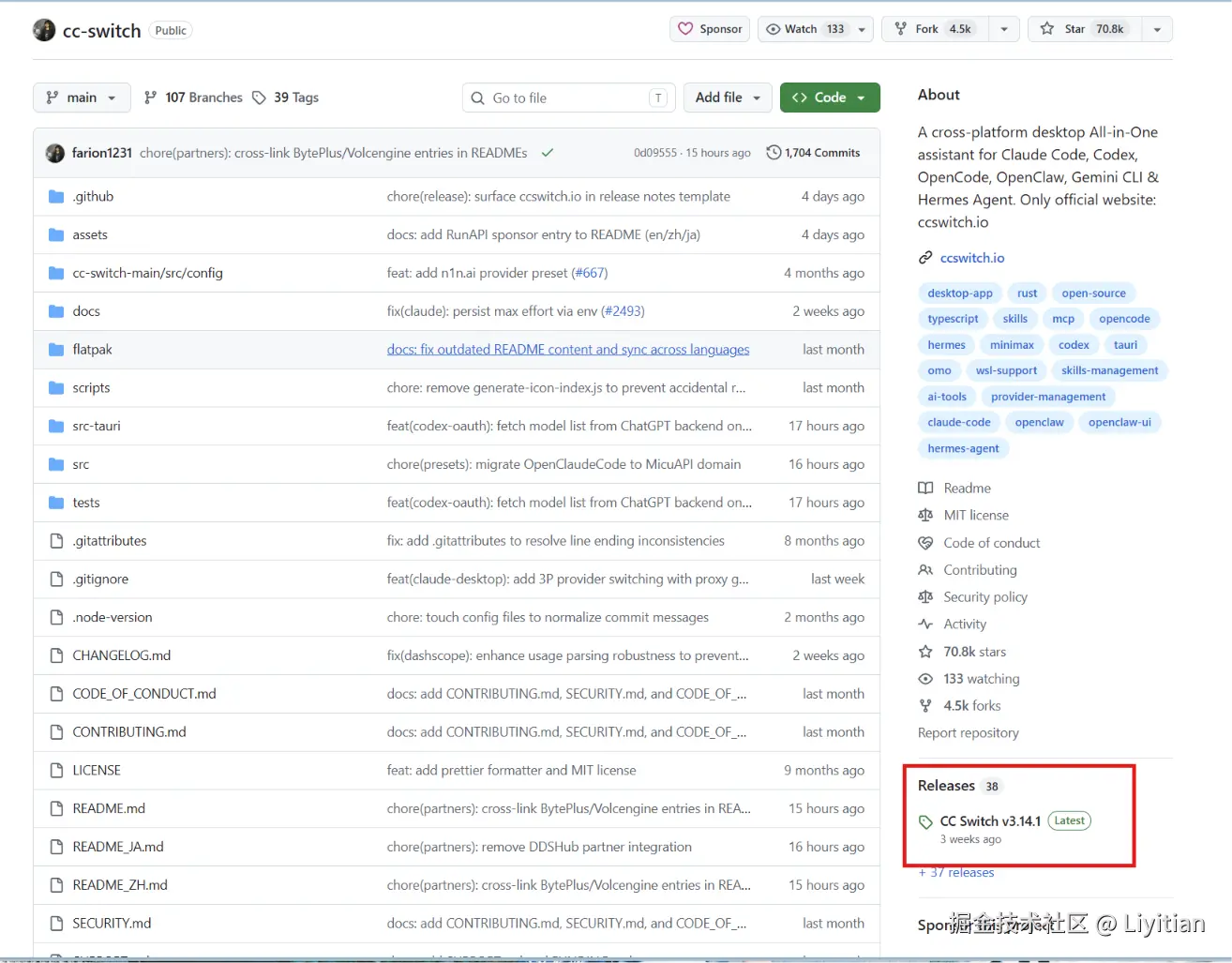Click the scale icon beside MIT license
Viewport: 1232px width, 963px height.
click(925, 516)
